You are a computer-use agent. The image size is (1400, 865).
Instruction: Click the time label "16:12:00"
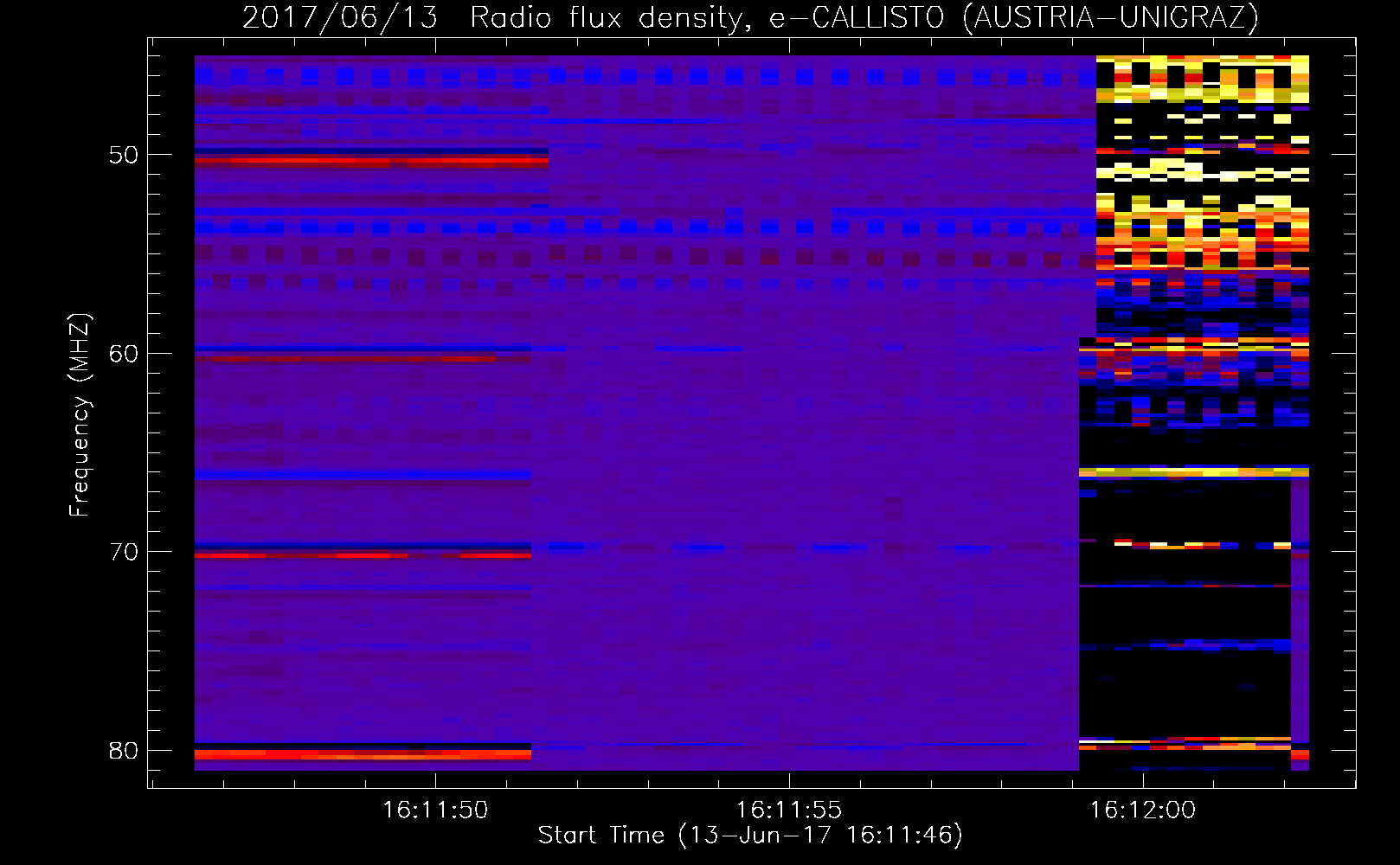click(1143, 811)
